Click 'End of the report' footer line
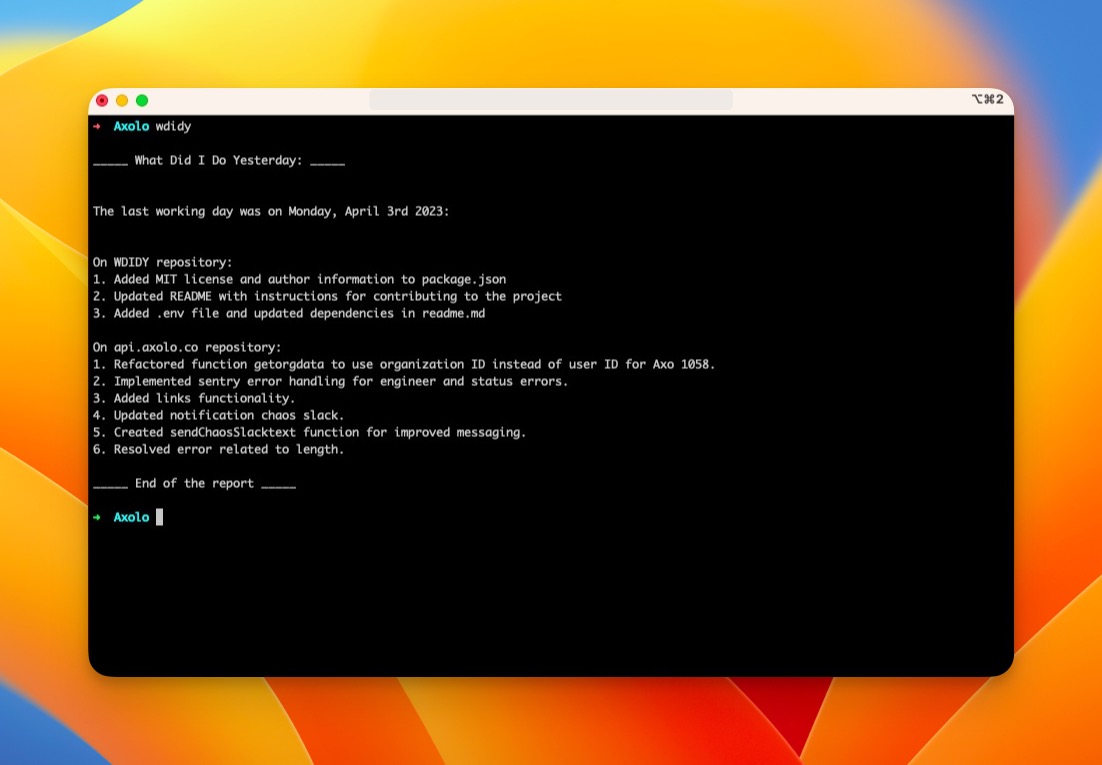This screenshot has height=765, width=1102. point(194,484)
